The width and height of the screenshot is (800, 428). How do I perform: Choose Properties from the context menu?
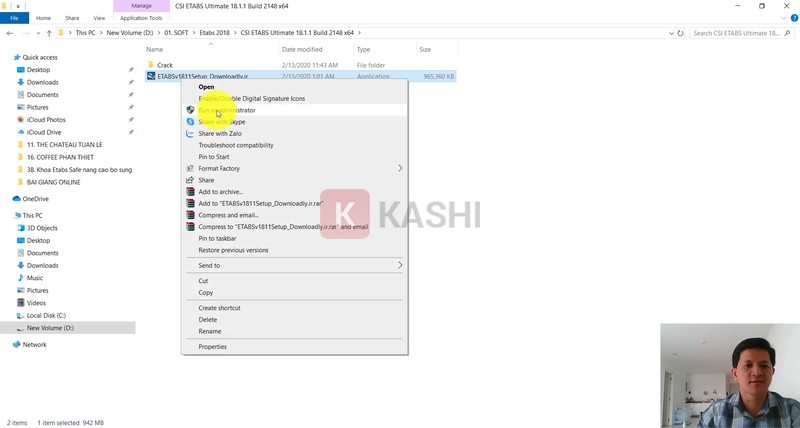click(212, 347)
